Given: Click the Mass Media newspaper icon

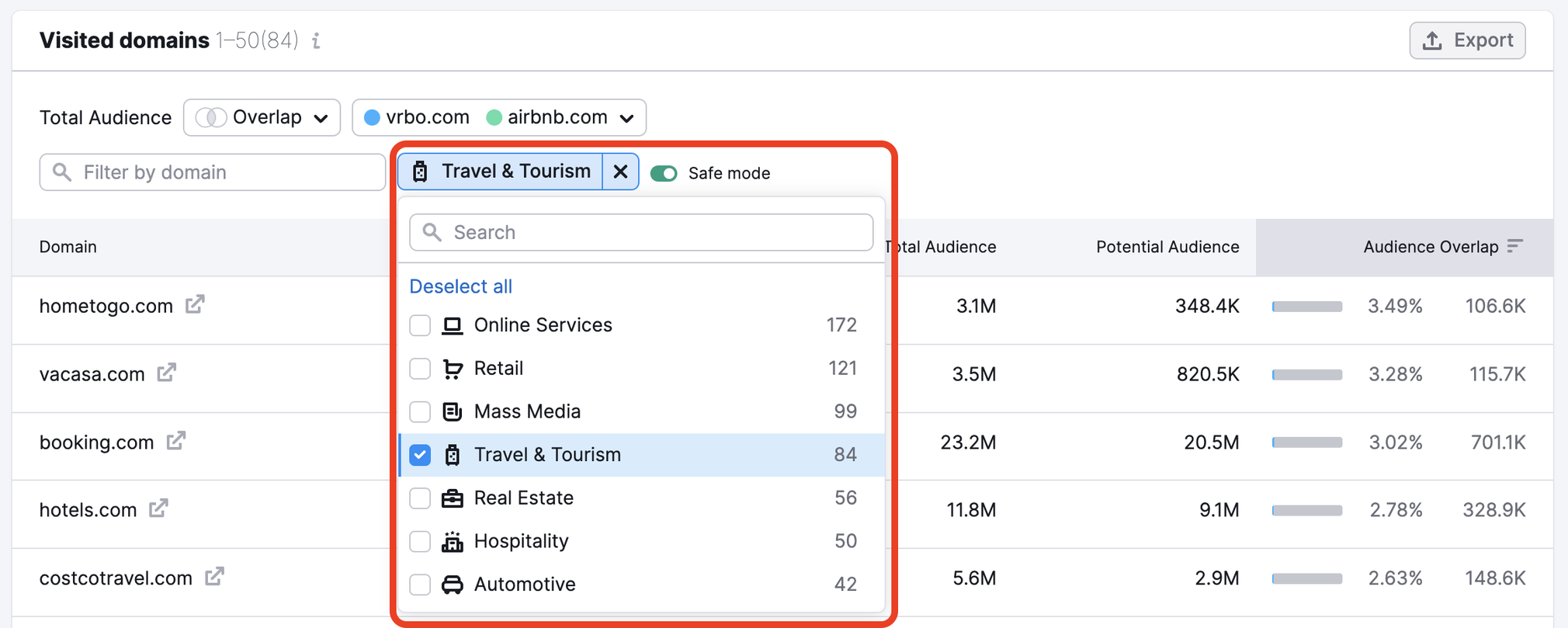Looking at the screenshot, I should point(453,411).
